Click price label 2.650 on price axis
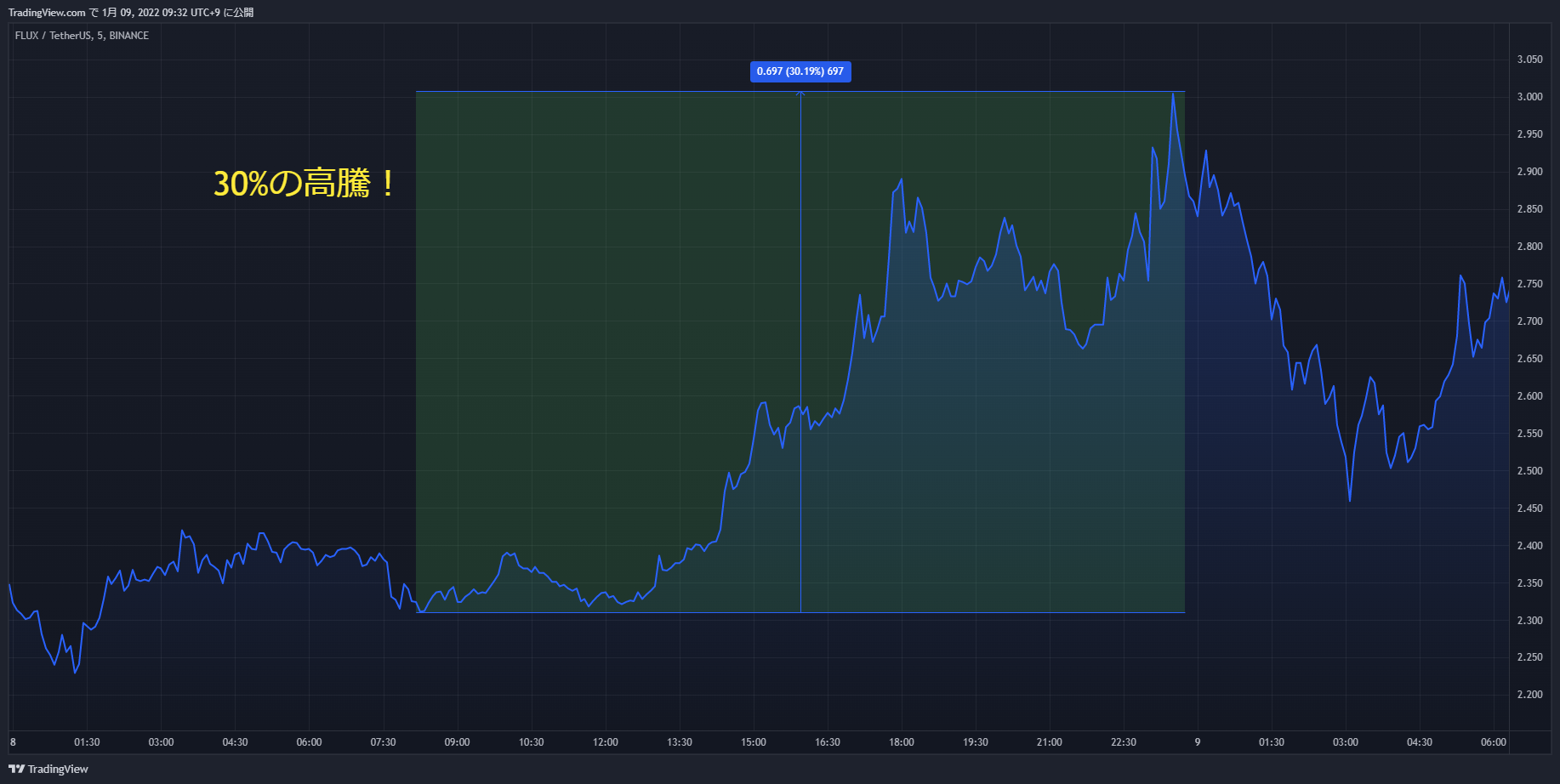Image resolution: width=1560 pixels, height=784 pixels. click(x=1529, y=359)
